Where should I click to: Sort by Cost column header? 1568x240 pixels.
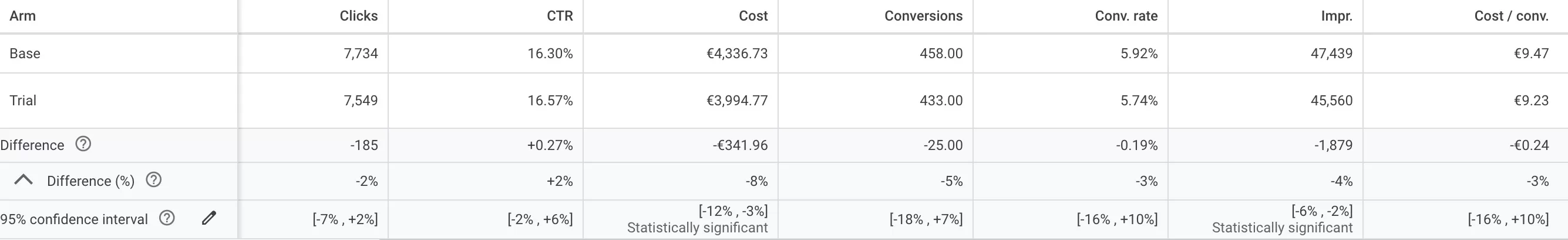coord(753,16)
